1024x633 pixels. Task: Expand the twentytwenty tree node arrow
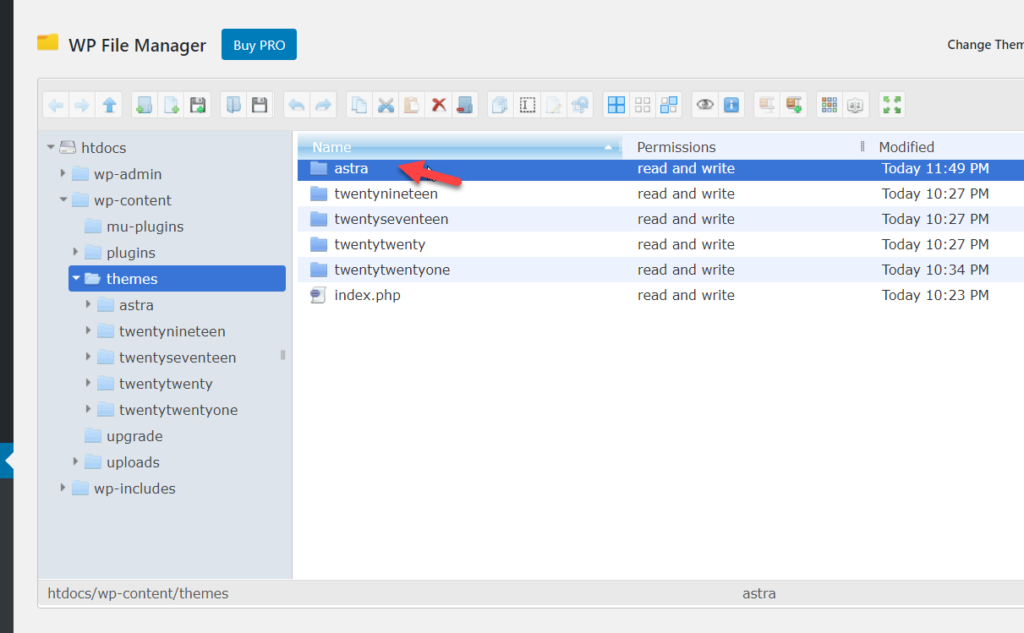click(88, 383)
